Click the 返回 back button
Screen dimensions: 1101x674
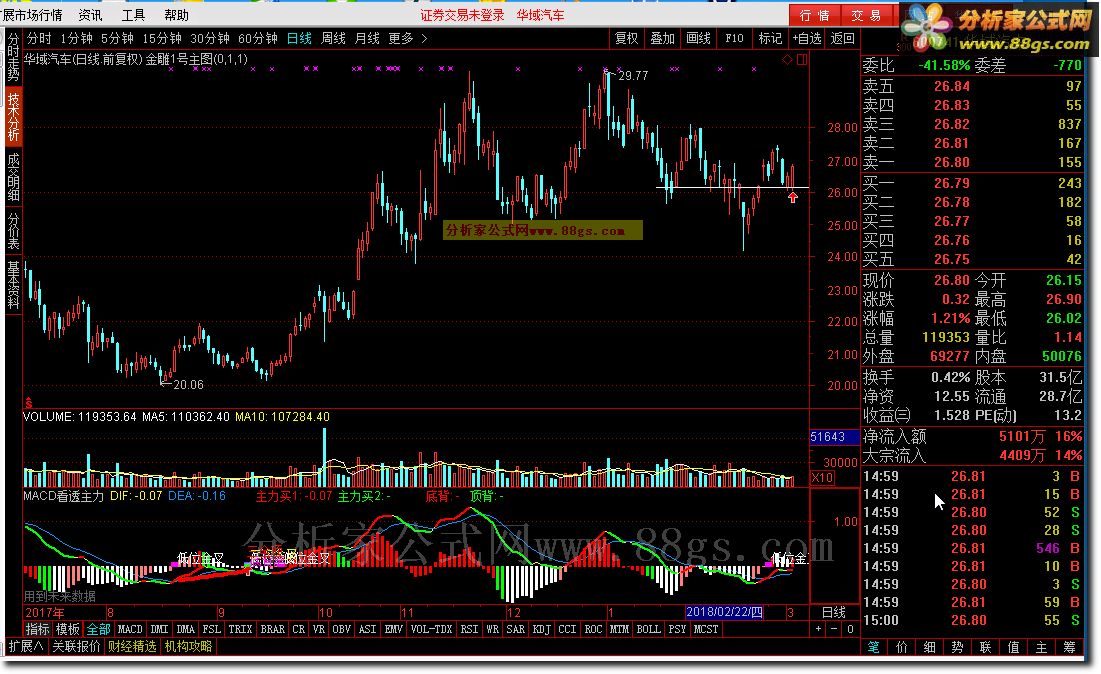(843, 39)
